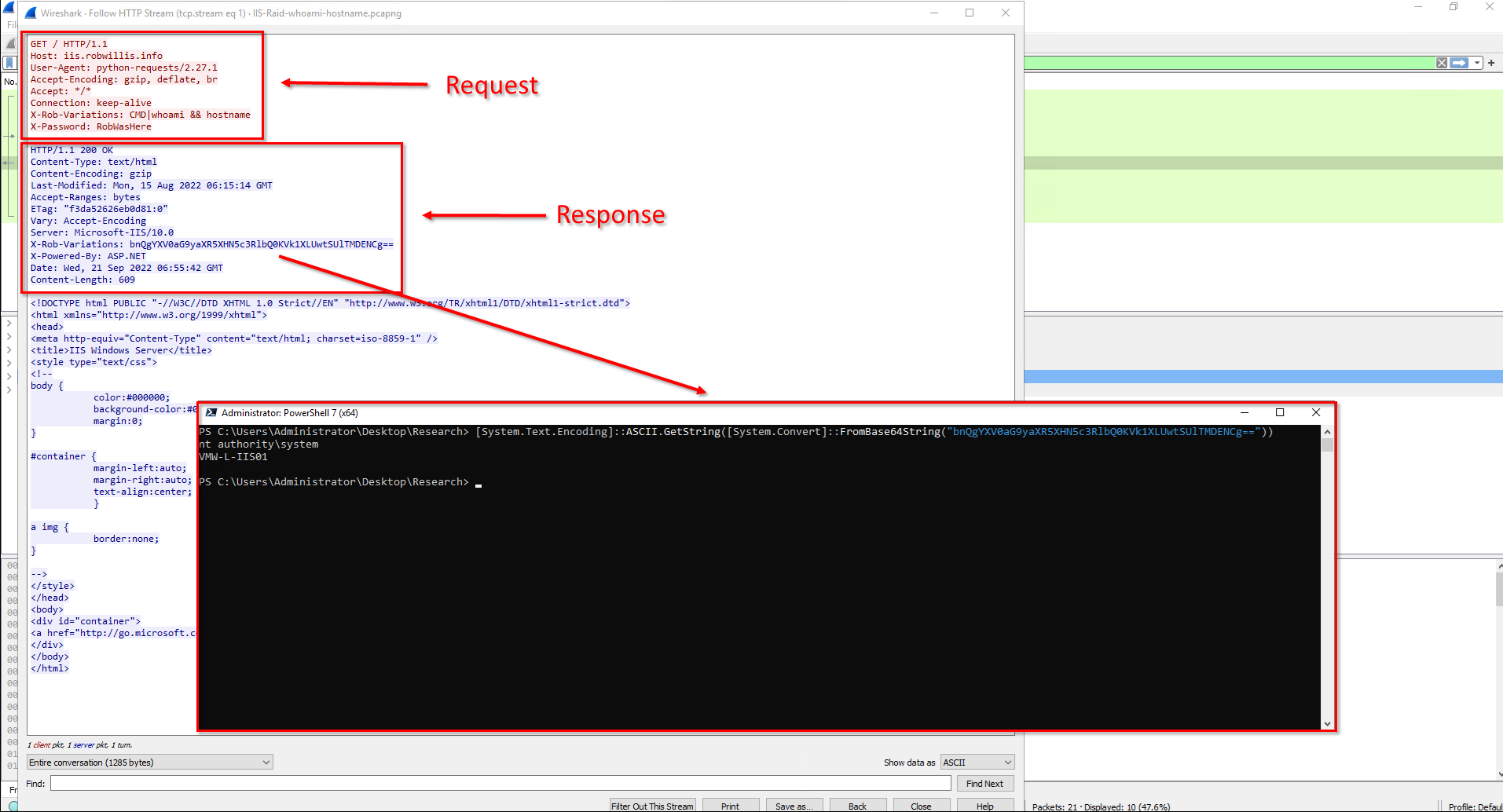Open the Entire conversation (1285 bytes) dropdown
1503x812 pixels.
pos(149,762)
